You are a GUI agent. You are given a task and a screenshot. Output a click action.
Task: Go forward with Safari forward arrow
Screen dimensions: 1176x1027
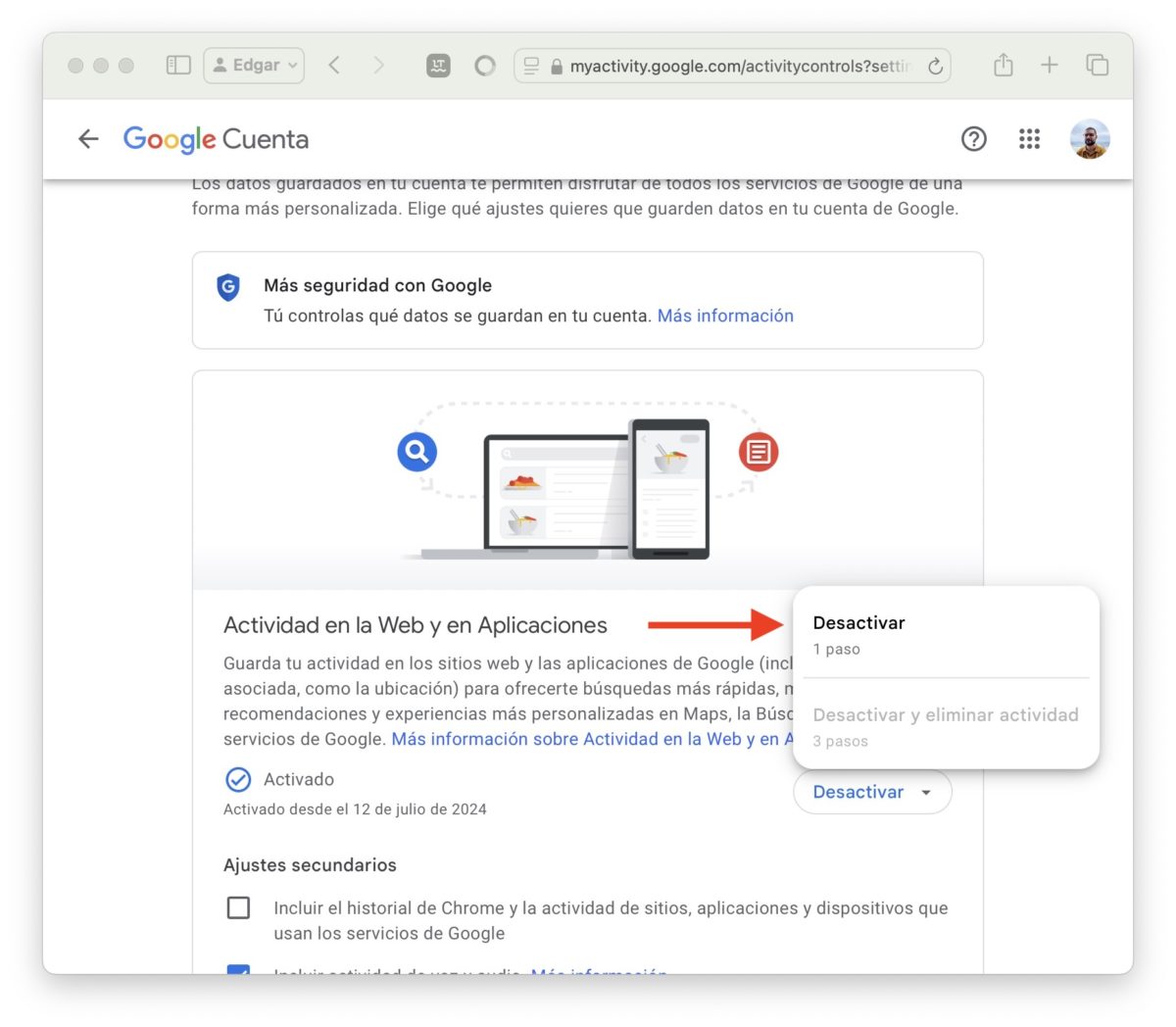click(379, 66)
